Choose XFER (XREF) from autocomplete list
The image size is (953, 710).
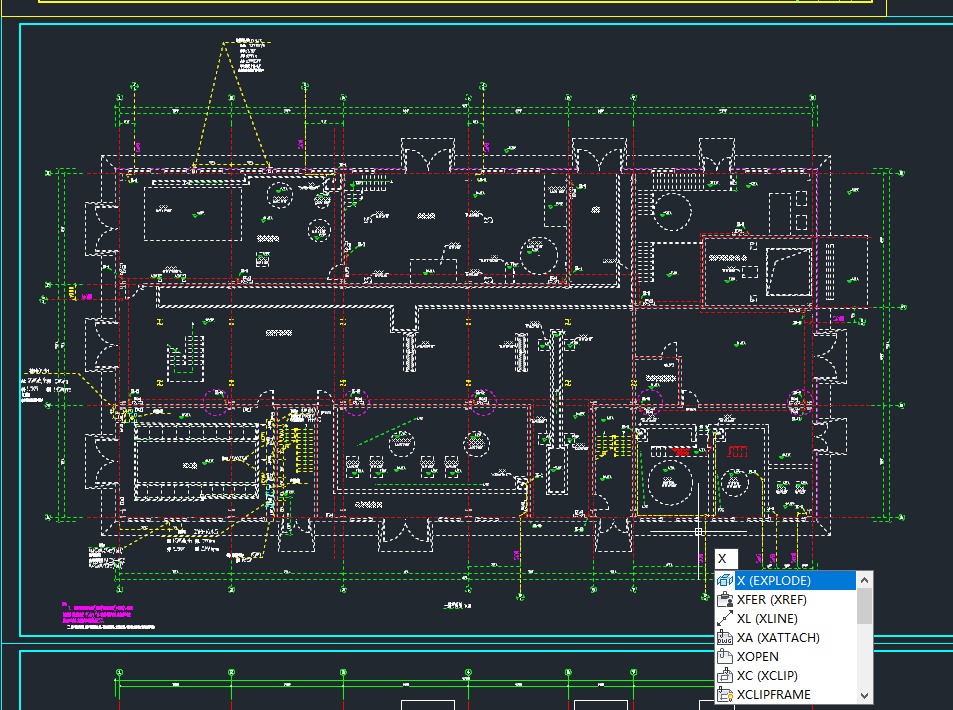pos(786,599)
